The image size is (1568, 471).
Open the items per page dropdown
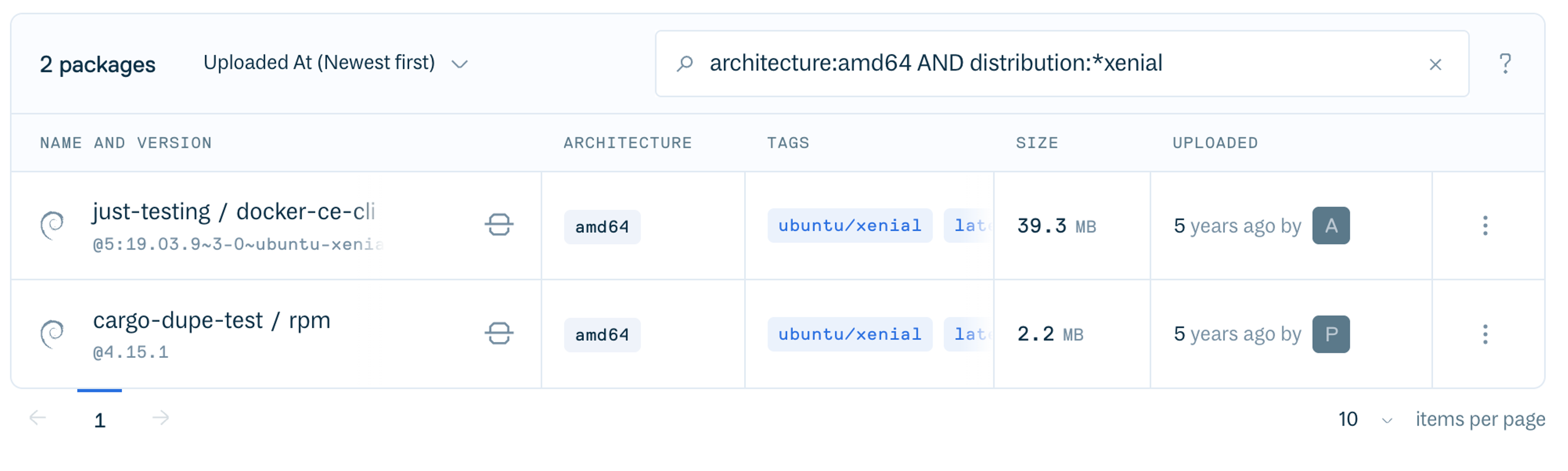pyautogui.click(x=1364, y=419)
